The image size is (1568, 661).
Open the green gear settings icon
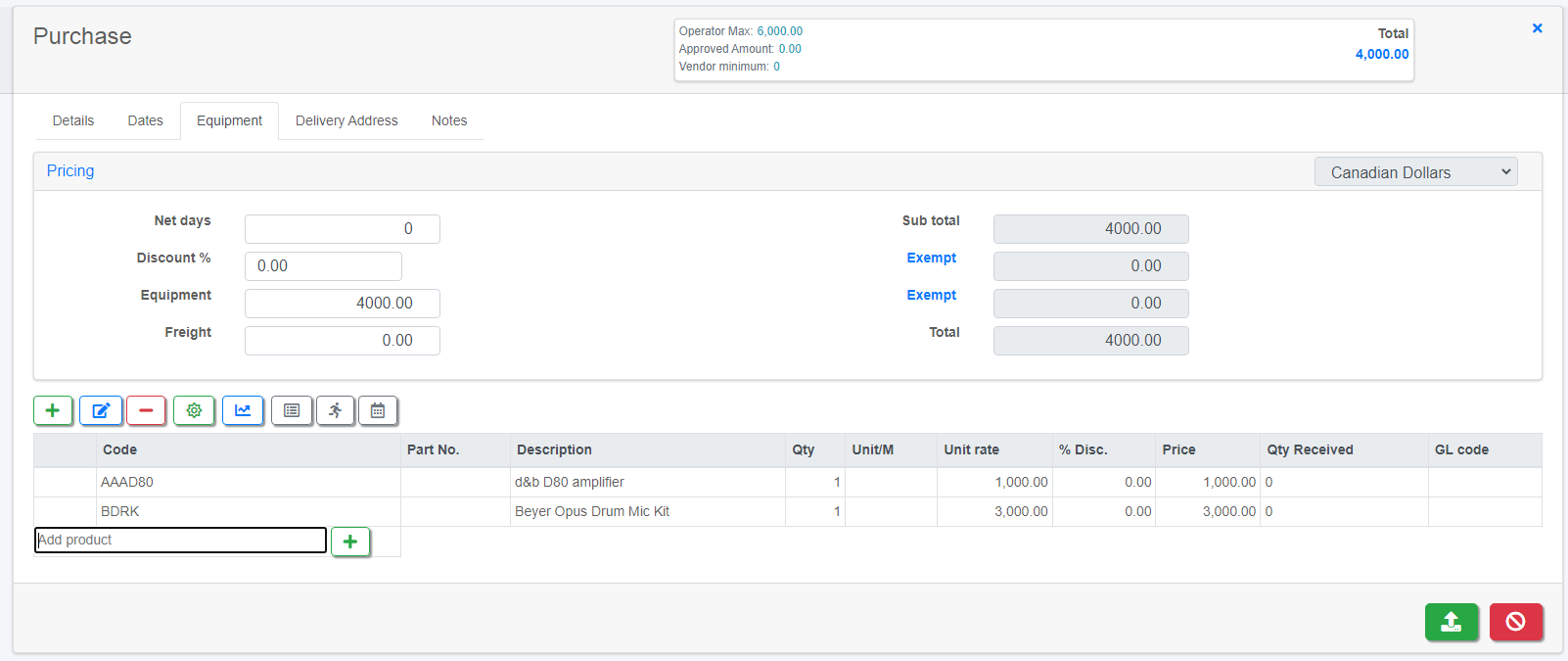pos(194,410)
